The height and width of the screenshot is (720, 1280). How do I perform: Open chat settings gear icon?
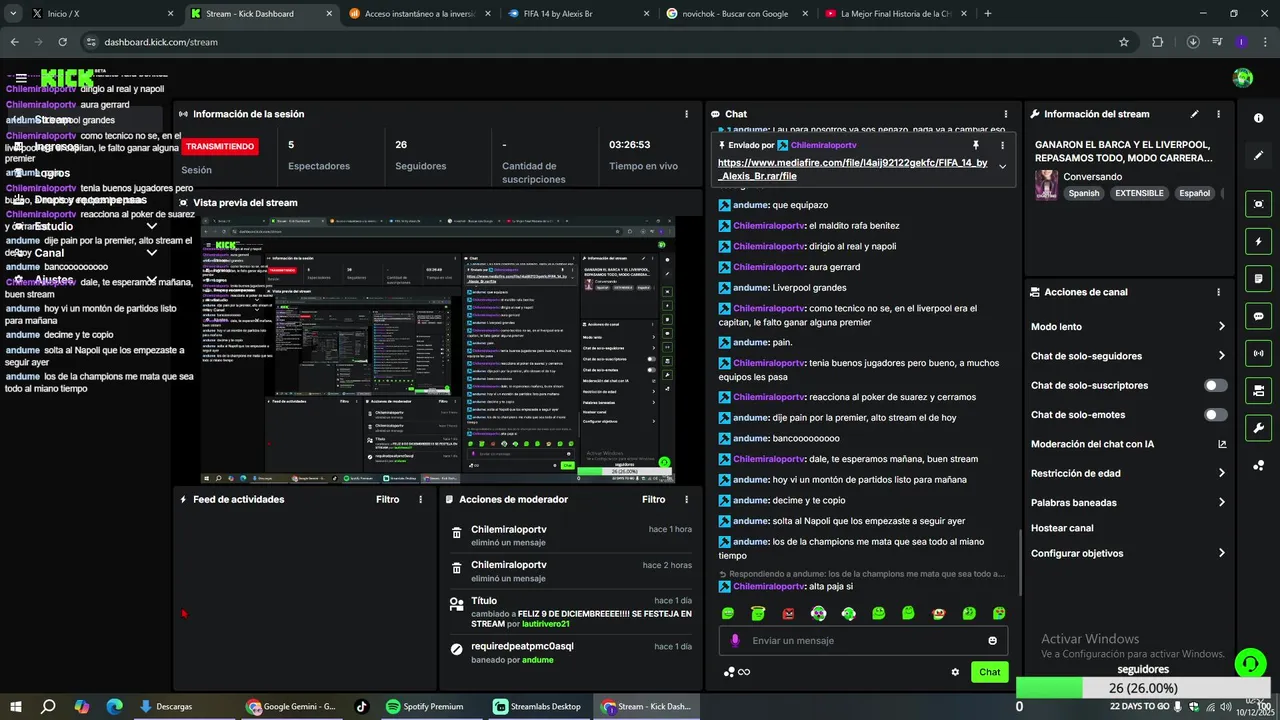tap(955, 672)
